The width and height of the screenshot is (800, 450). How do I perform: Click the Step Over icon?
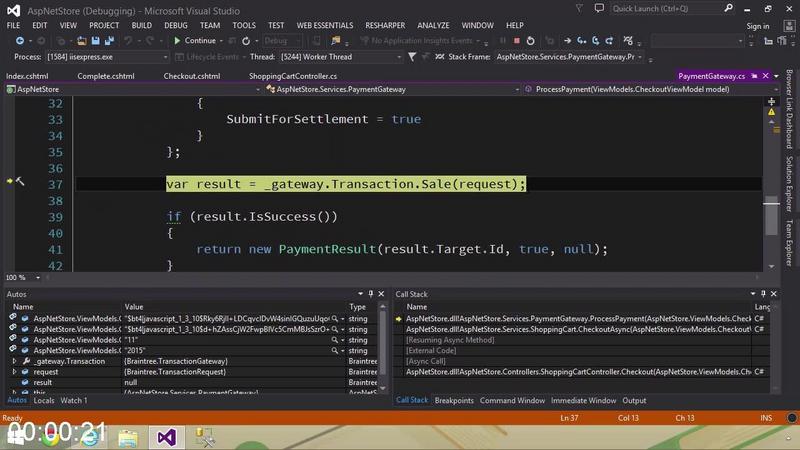(595, 41)
